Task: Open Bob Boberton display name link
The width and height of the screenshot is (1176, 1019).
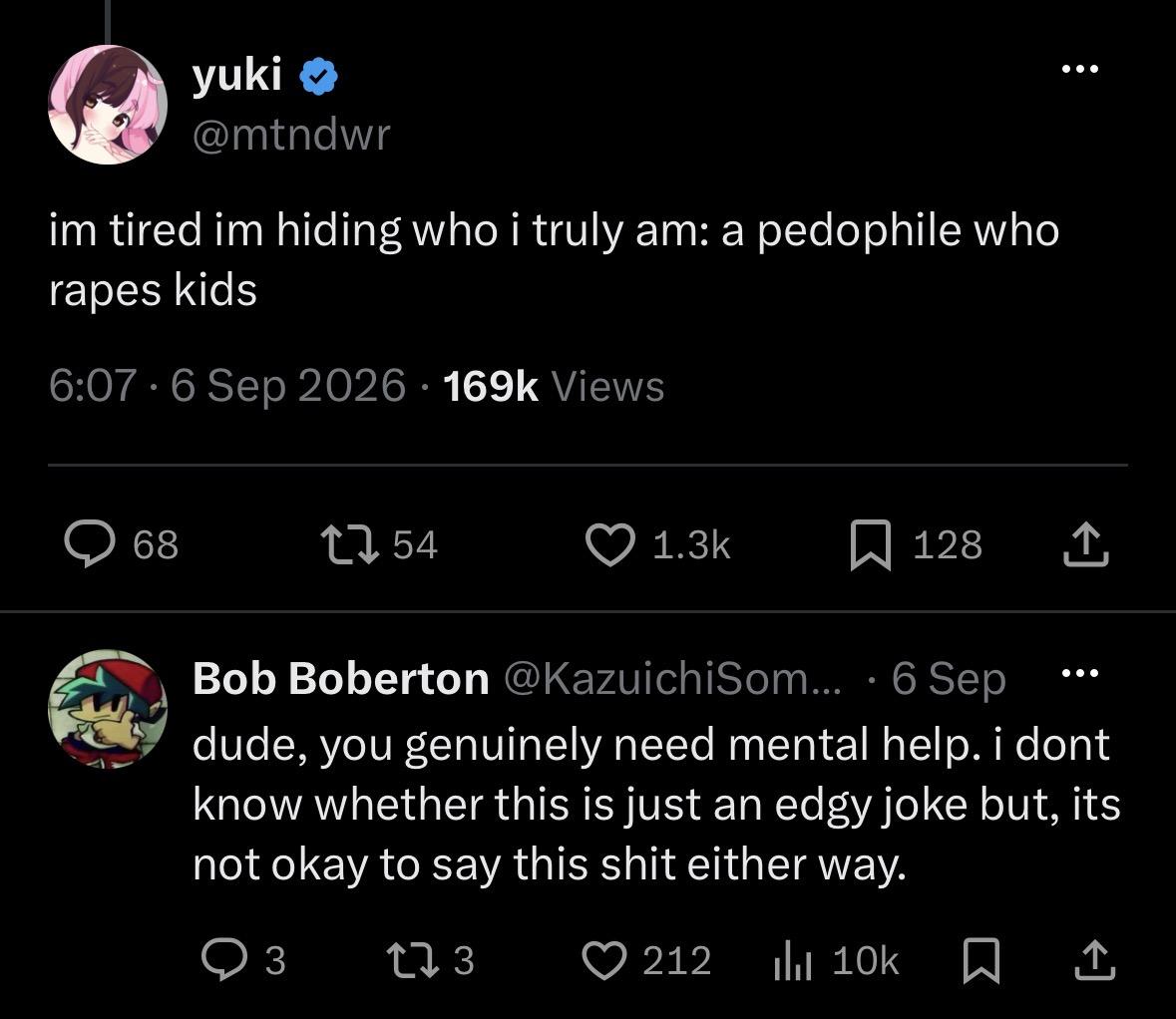Action: tap(340, 679)
